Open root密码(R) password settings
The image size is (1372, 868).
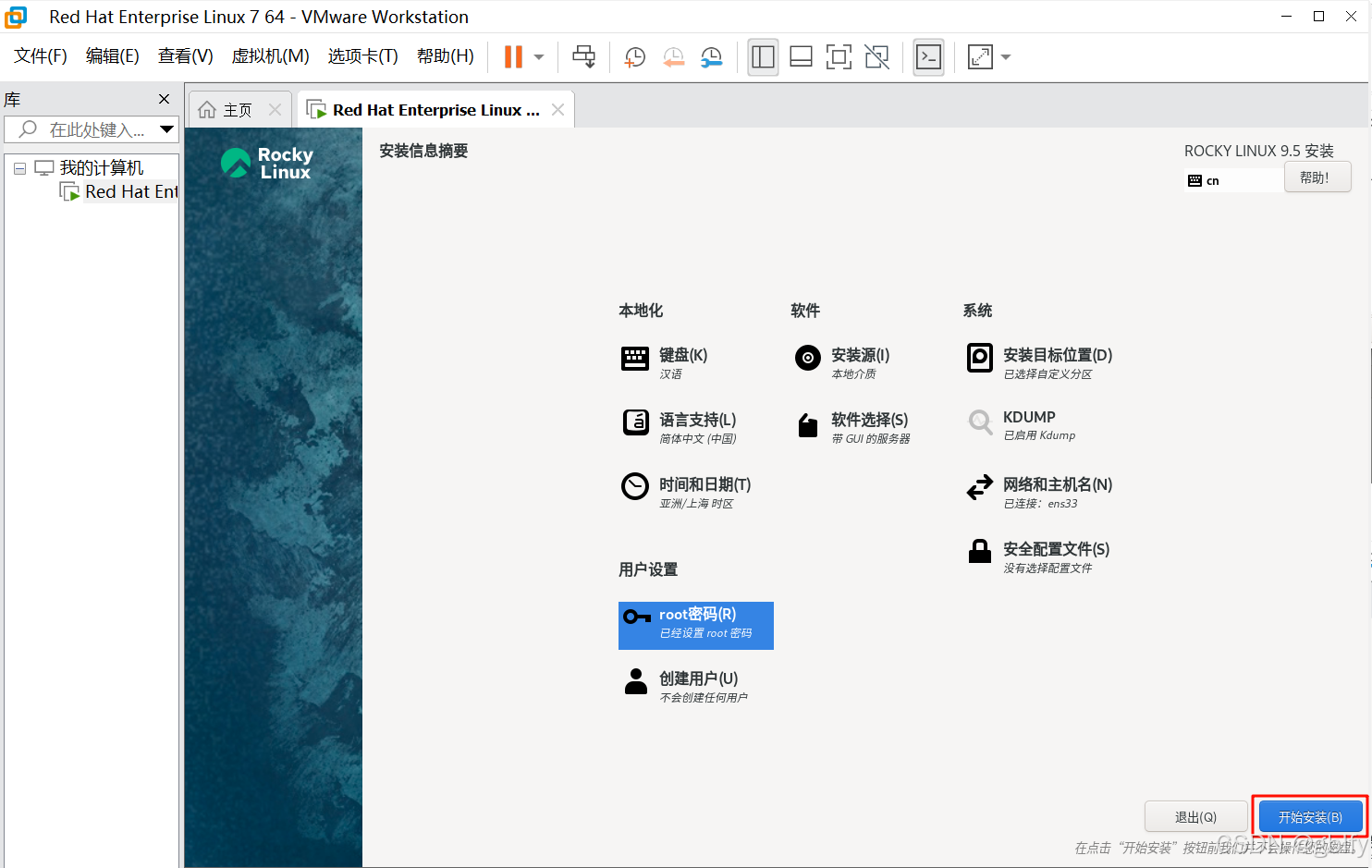696,626
